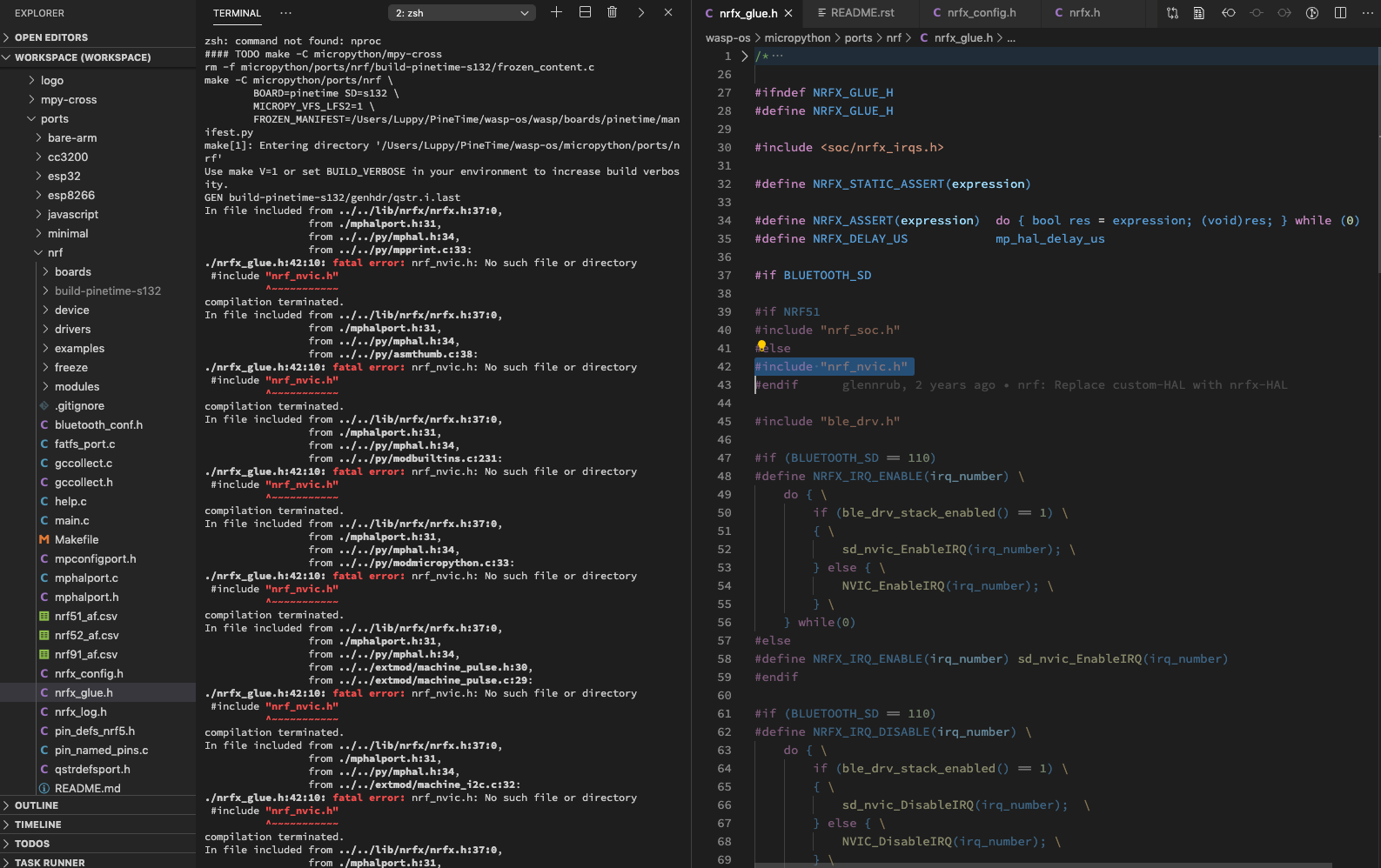
Task: Collapse the nrf folder in explorer
Action: click(55, 252)
